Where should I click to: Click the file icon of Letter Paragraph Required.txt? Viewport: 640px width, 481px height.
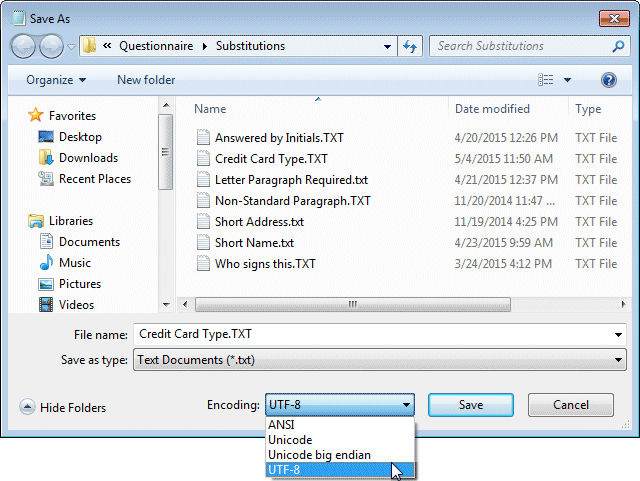click(x=203, y=179)
